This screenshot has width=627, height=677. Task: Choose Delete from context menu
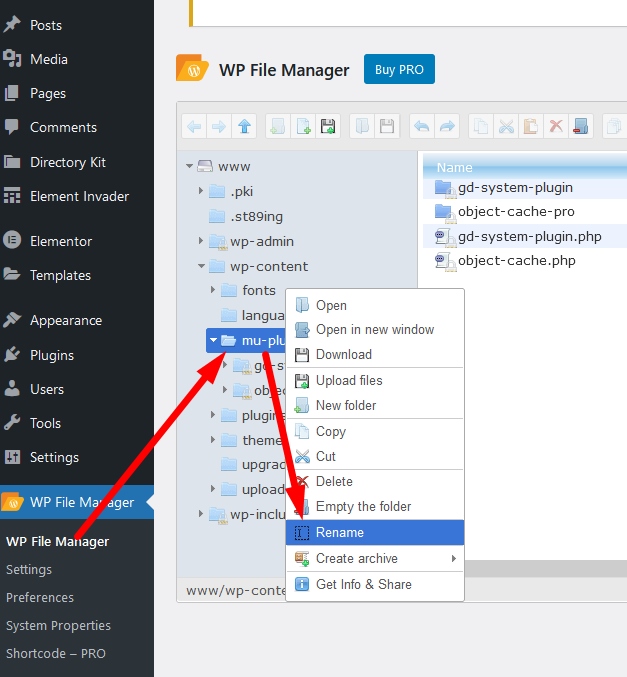point(375,481)
